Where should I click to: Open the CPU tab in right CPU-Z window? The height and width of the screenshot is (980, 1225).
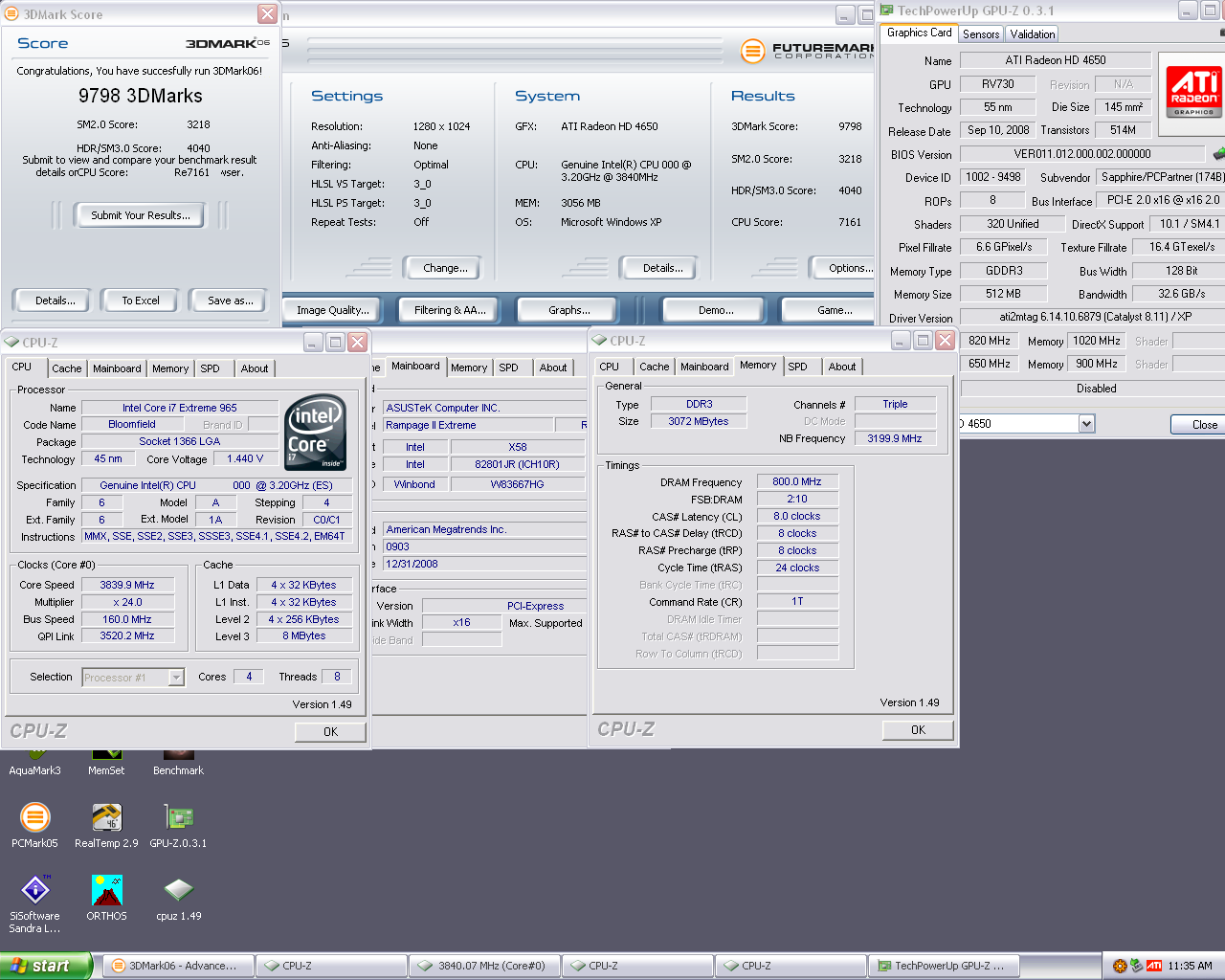click(x=609, y=367)
